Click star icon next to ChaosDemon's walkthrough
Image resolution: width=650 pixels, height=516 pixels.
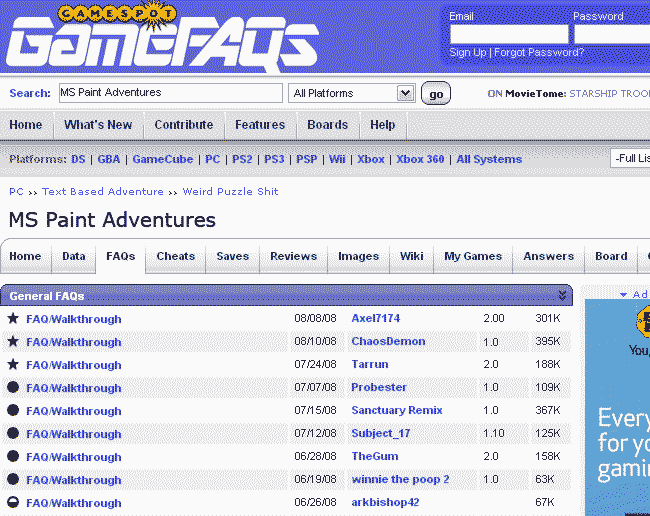13,342
